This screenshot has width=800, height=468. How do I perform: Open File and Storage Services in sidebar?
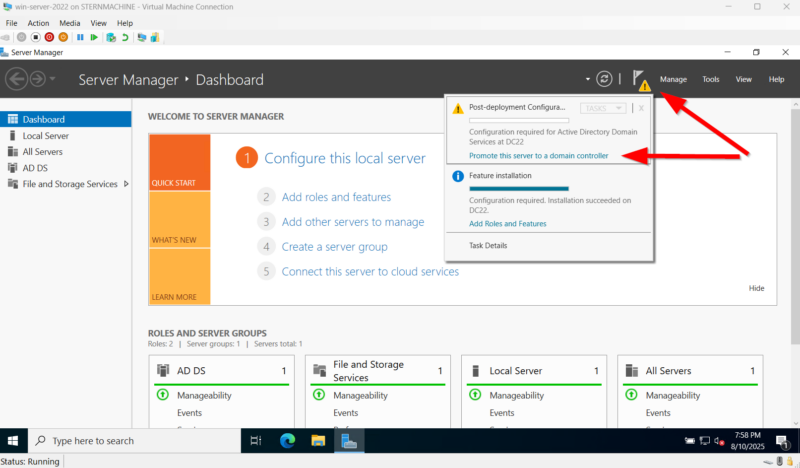(70, 184)
